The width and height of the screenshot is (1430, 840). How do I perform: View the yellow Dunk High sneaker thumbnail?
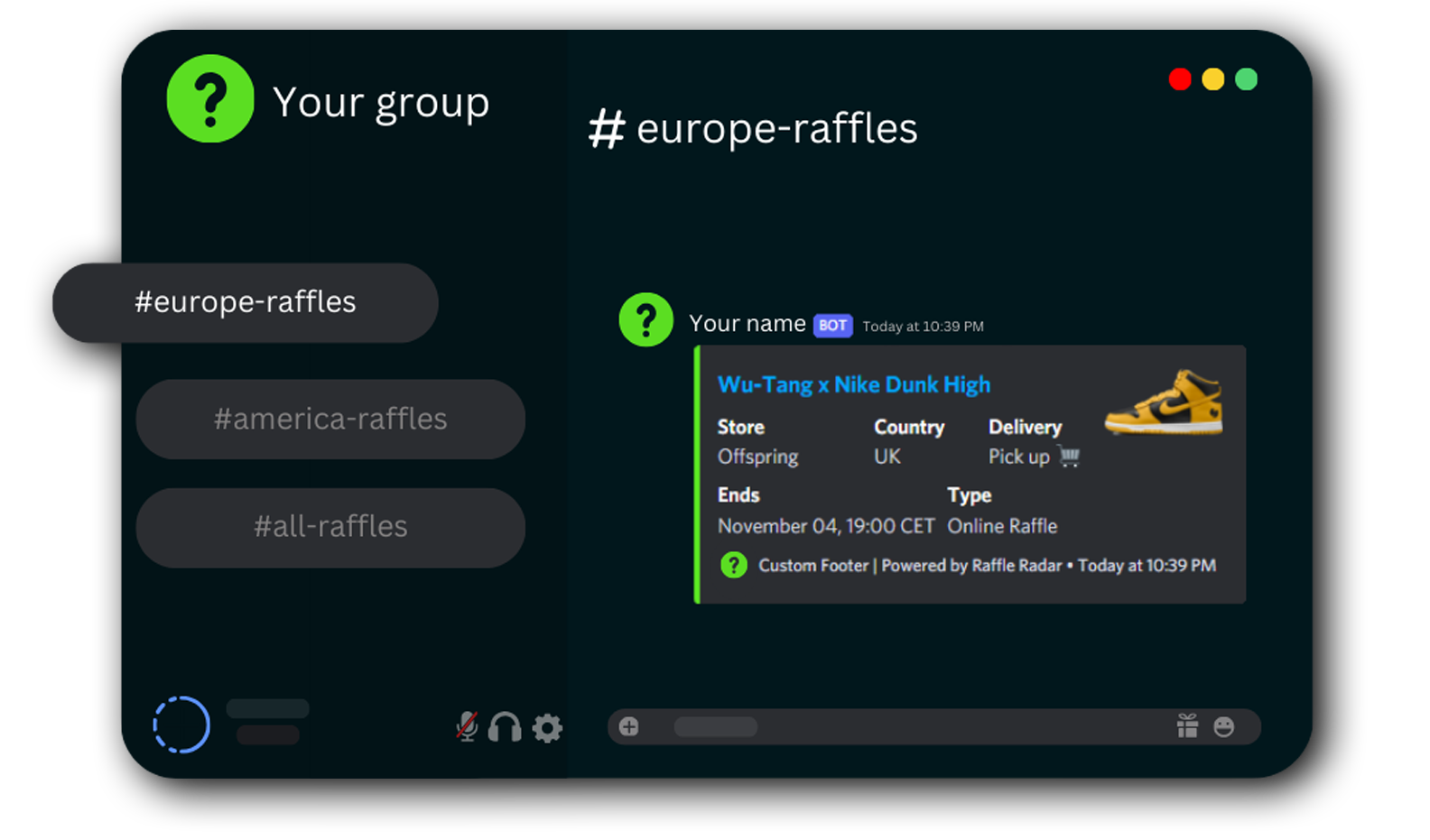1165,402
